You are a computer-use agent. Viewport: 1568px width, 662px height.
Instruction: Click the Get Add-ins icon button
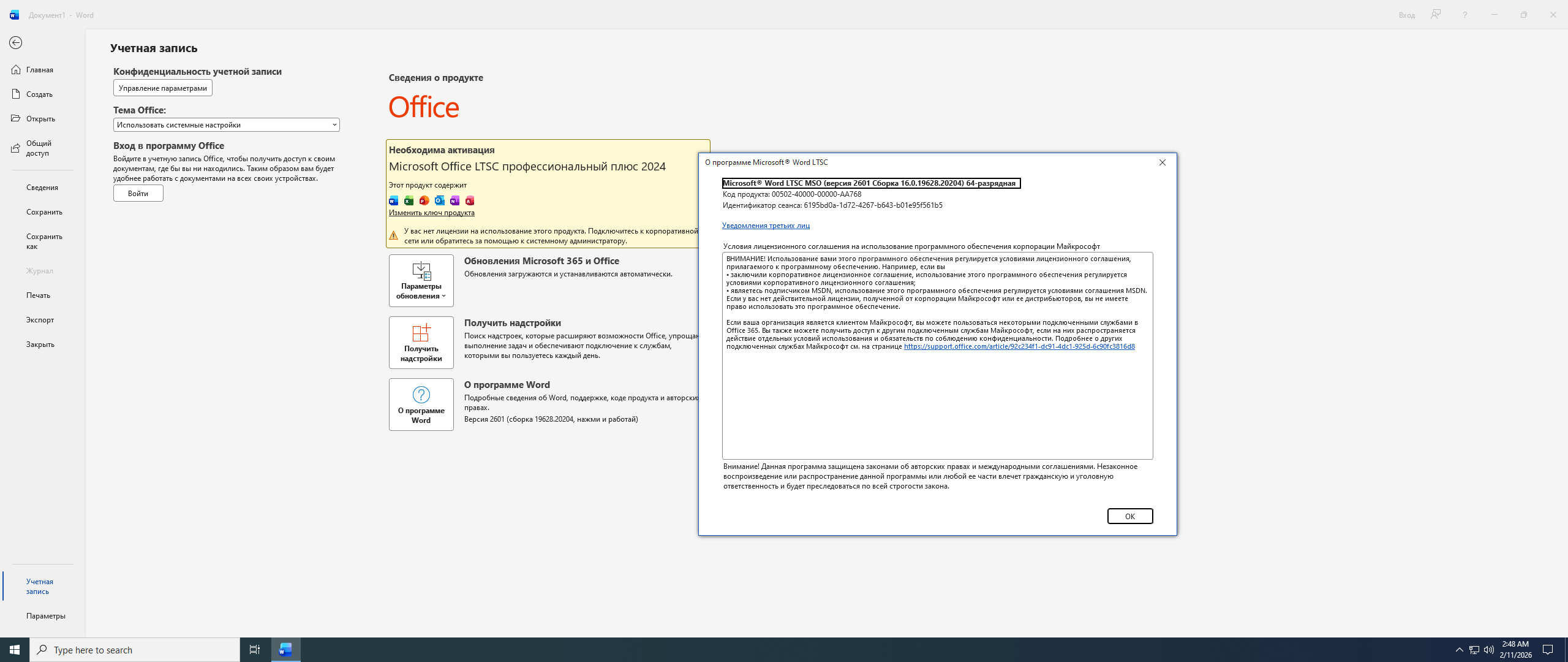[x=421, y=342]
